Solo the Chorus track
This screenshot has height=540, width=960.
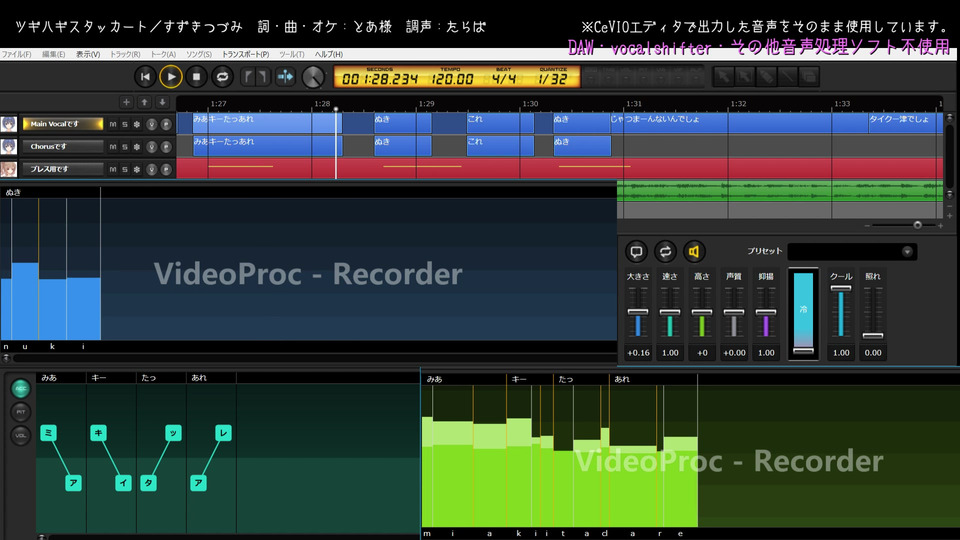pyautogui.click(x=125, y=147)
